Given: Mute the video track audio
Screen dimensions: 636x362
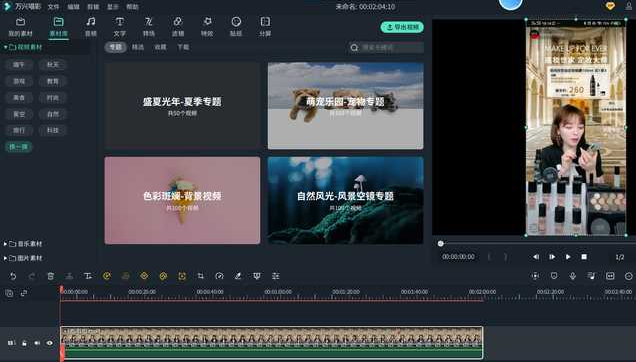Looking at the screenshot, I should [x=37, y=343].
